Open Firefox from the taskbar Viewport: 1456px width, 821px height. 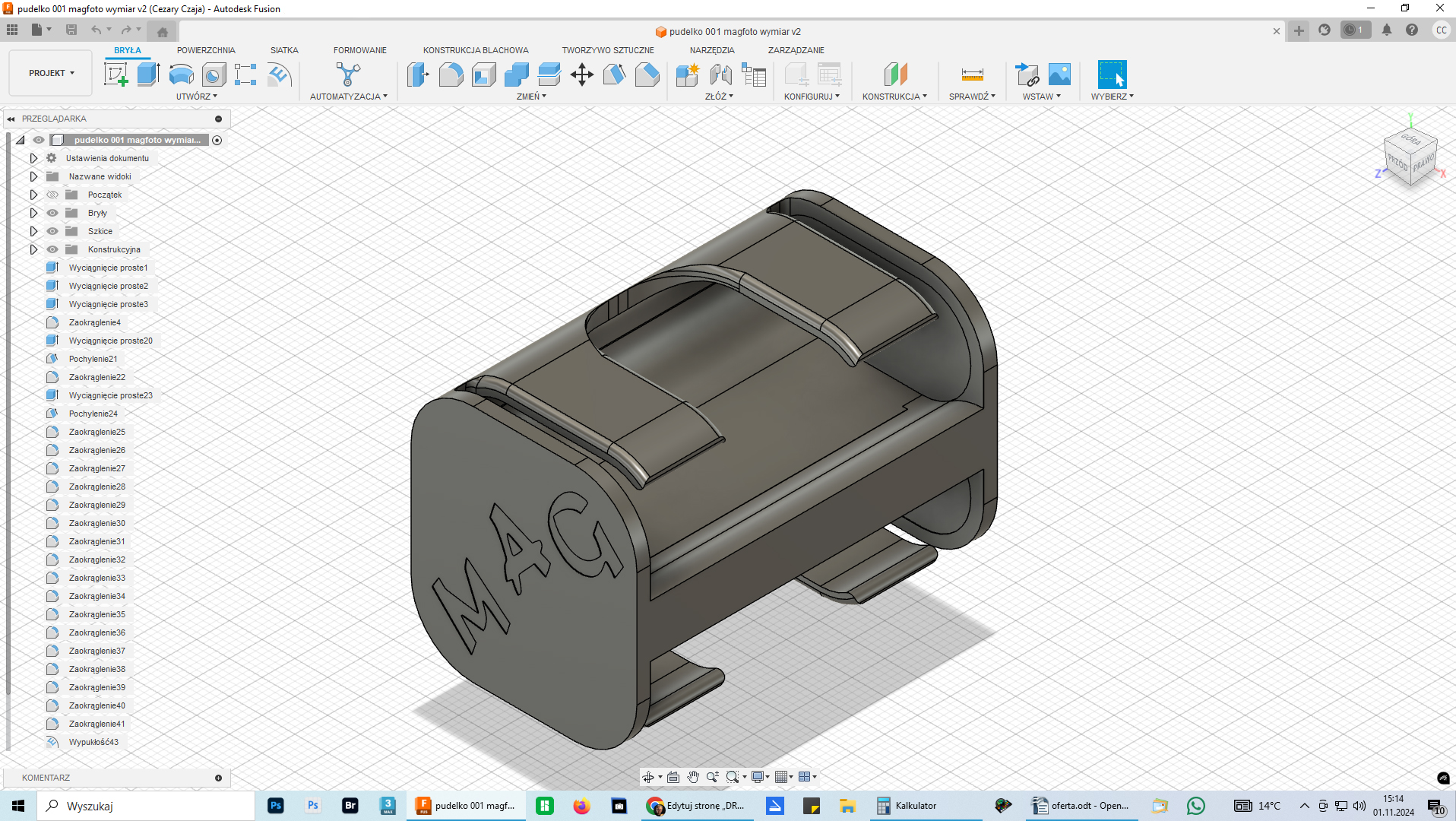point(581,806)
